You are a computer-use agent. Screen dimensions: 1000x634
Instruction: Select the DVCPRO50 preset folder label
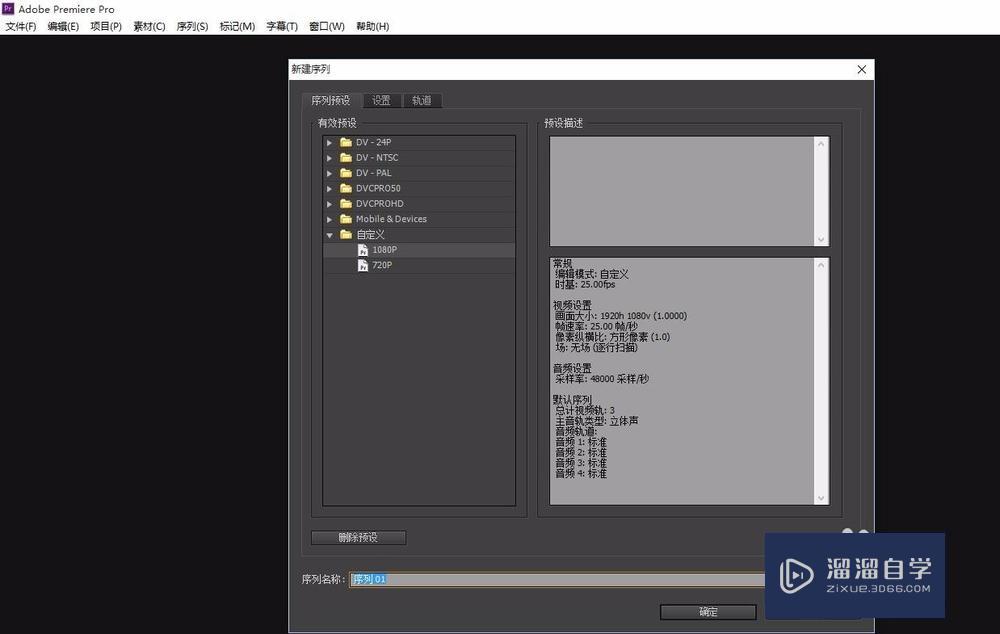[x=378, y=188]
